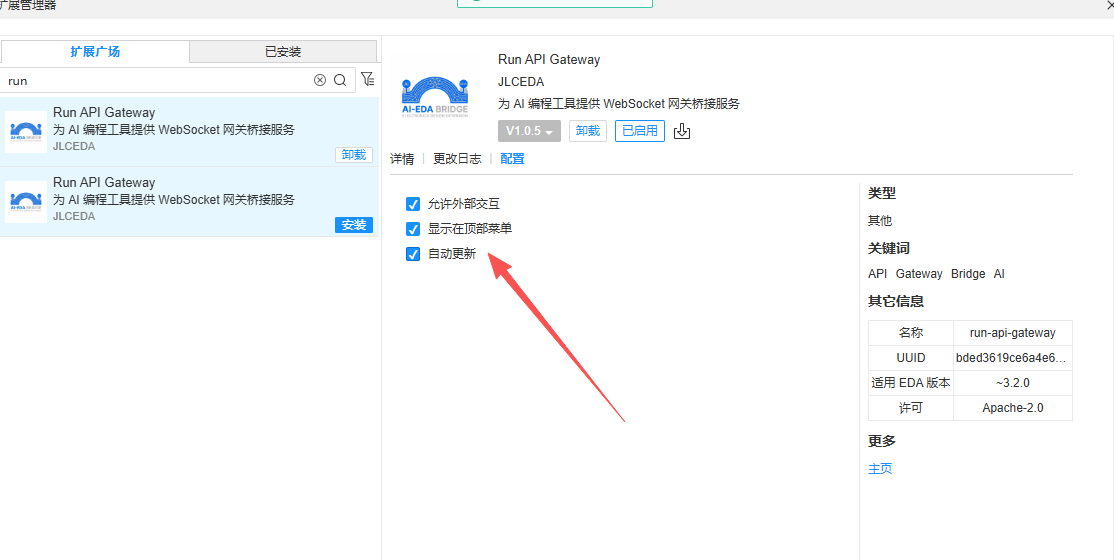Click the JLCEDA author name in detail header
Viewport: 1114px width, 560px height.
click(521, 82)
